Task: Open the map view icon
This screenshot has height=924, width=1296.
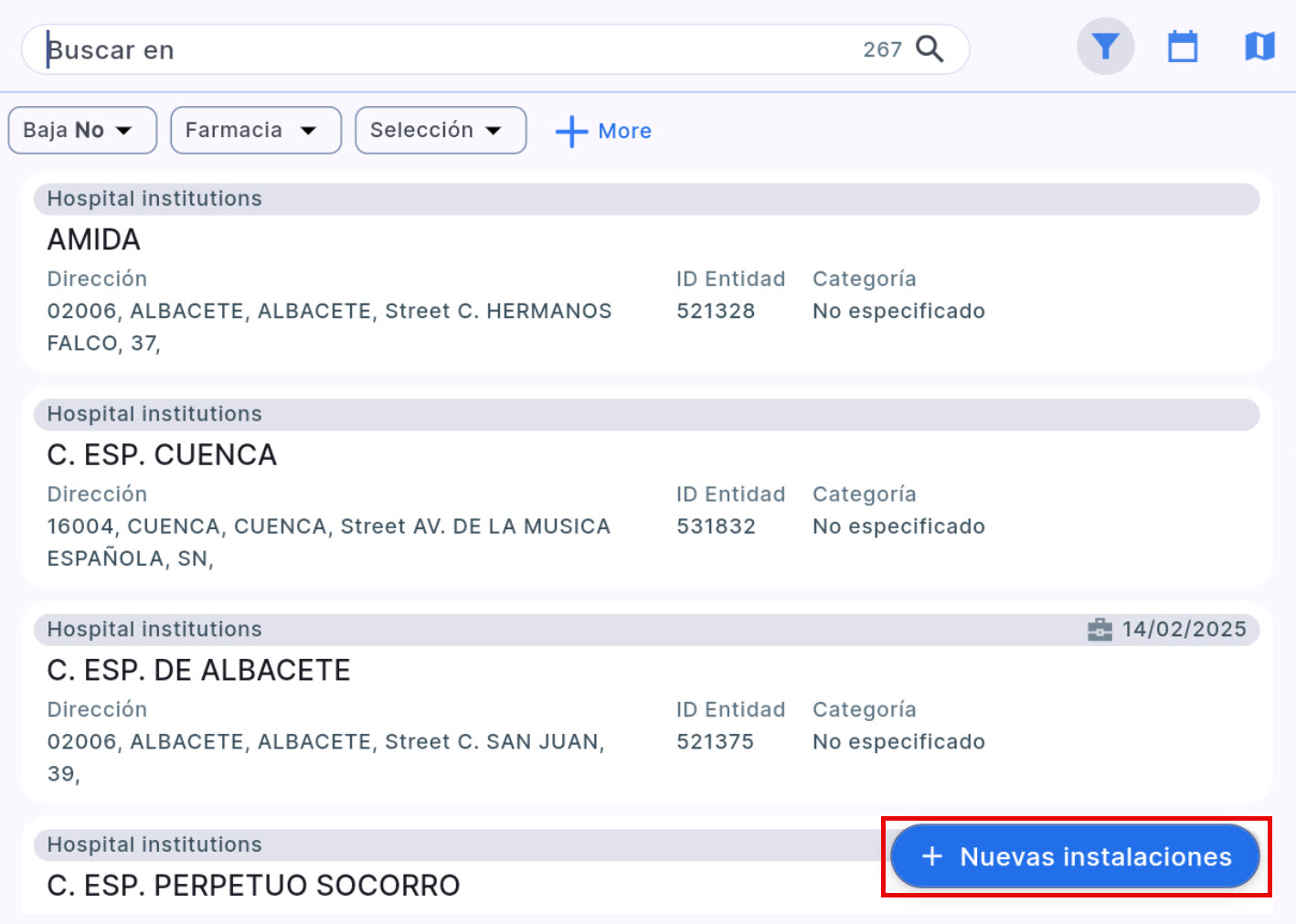Action: tap(1259, 46)
